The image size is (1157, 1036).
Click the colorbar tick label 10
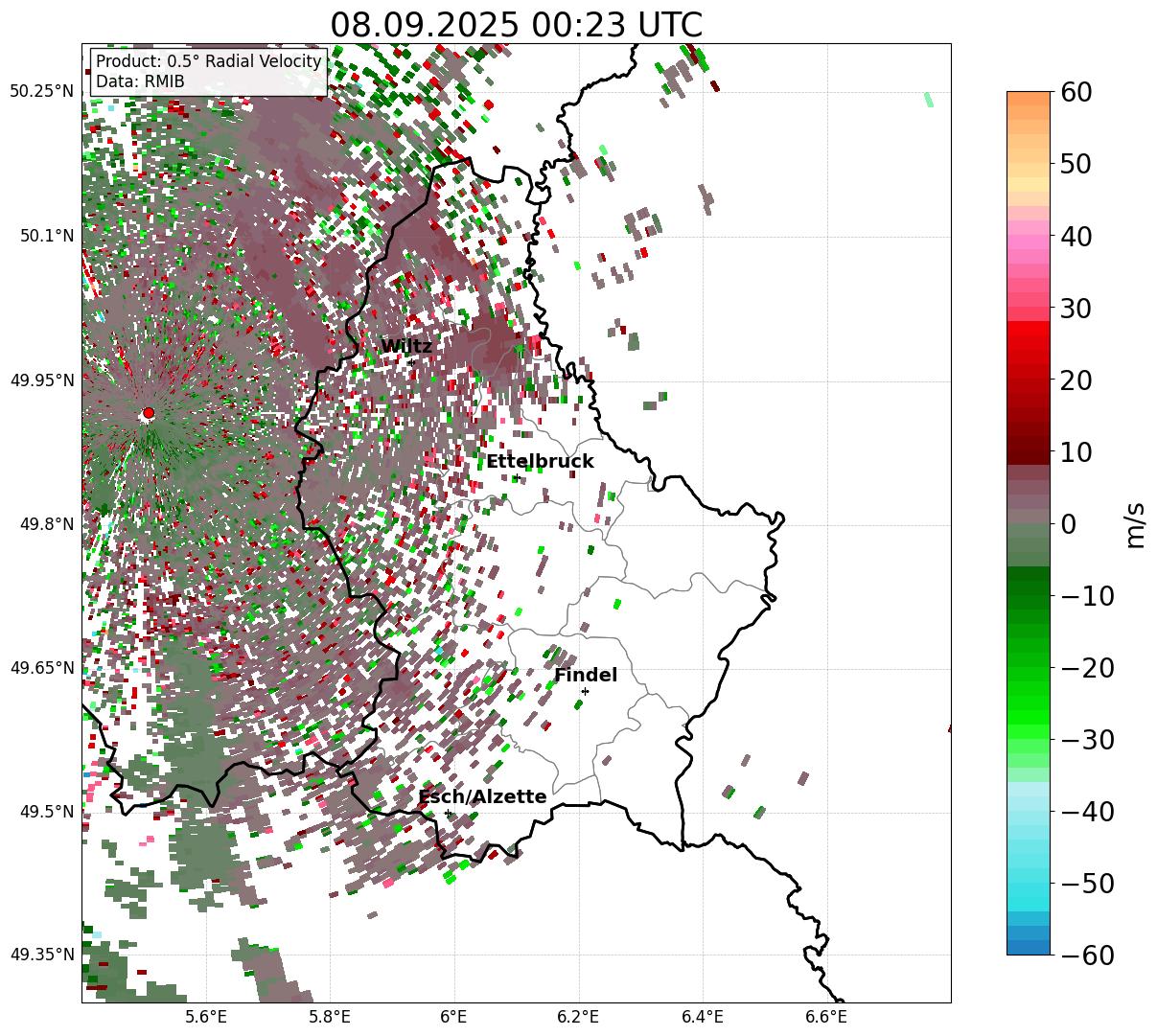pos(1077,451)
